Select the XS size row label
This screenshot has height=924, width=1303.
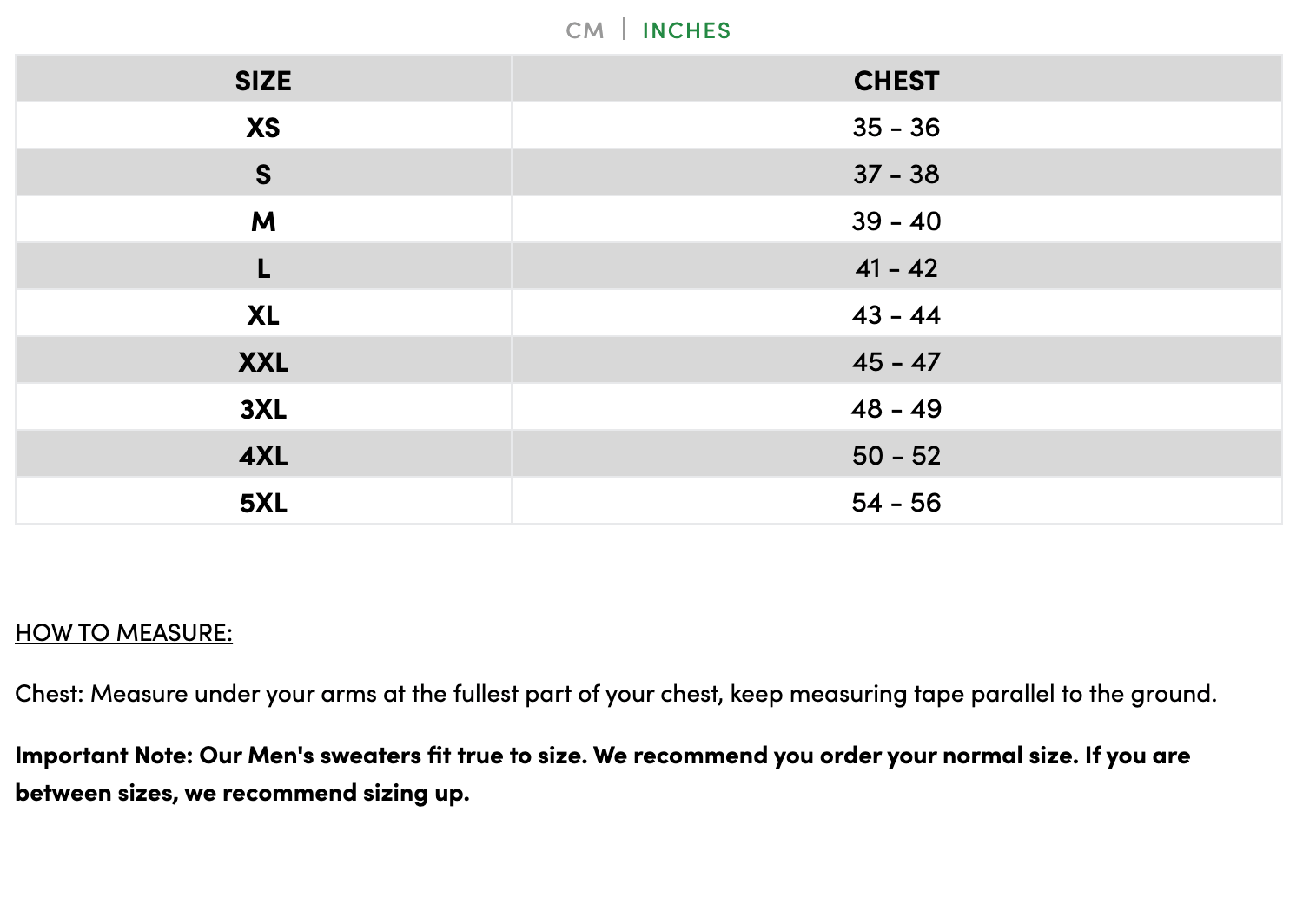pyautogui.click(x=263, y=128)
